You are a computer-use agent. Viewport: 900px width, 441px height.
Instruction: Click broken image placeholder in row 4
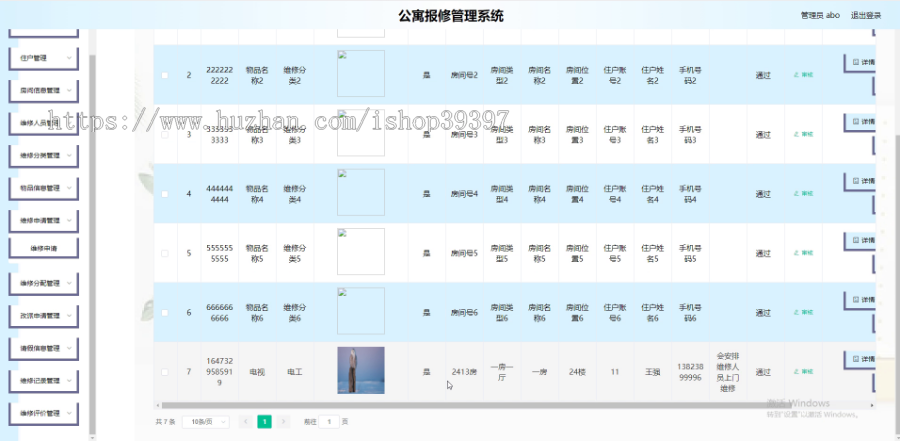(x=360, y=192)
